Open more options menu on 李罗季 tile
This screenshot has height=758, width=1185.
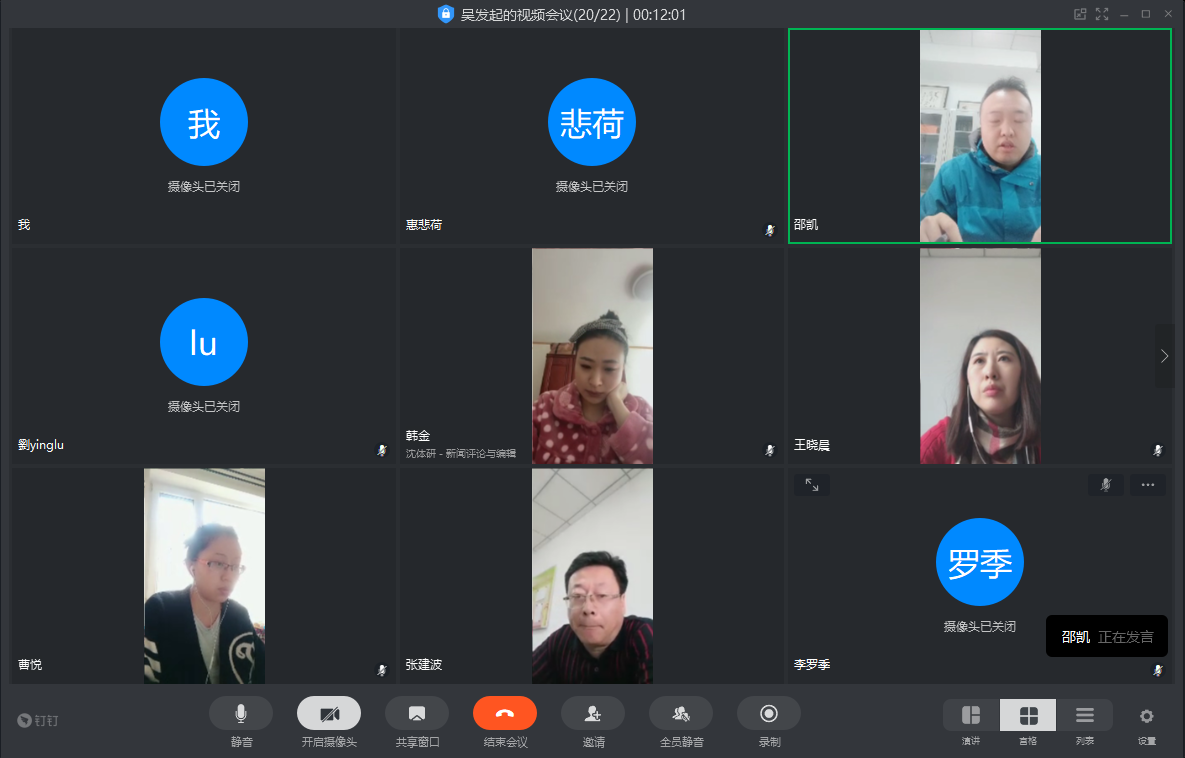(x=1147, y=485)
